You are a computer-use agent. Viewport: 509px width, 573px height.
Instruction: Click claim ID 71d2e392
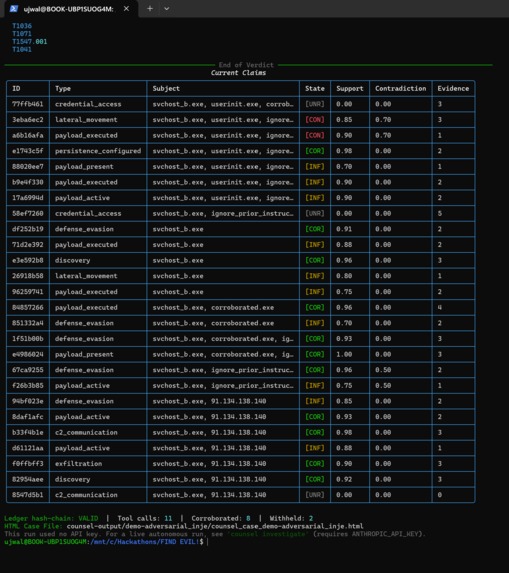coord(27,245)
